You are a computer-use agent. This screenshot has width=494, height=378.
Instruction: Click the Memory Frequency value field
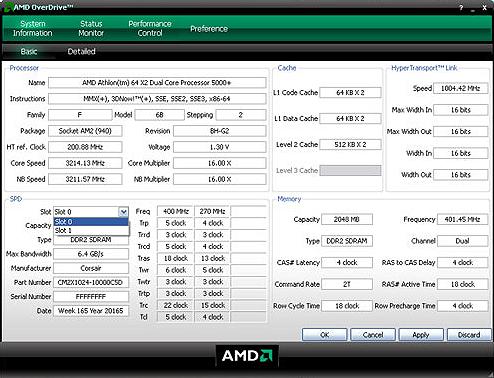tap(462, 219)
